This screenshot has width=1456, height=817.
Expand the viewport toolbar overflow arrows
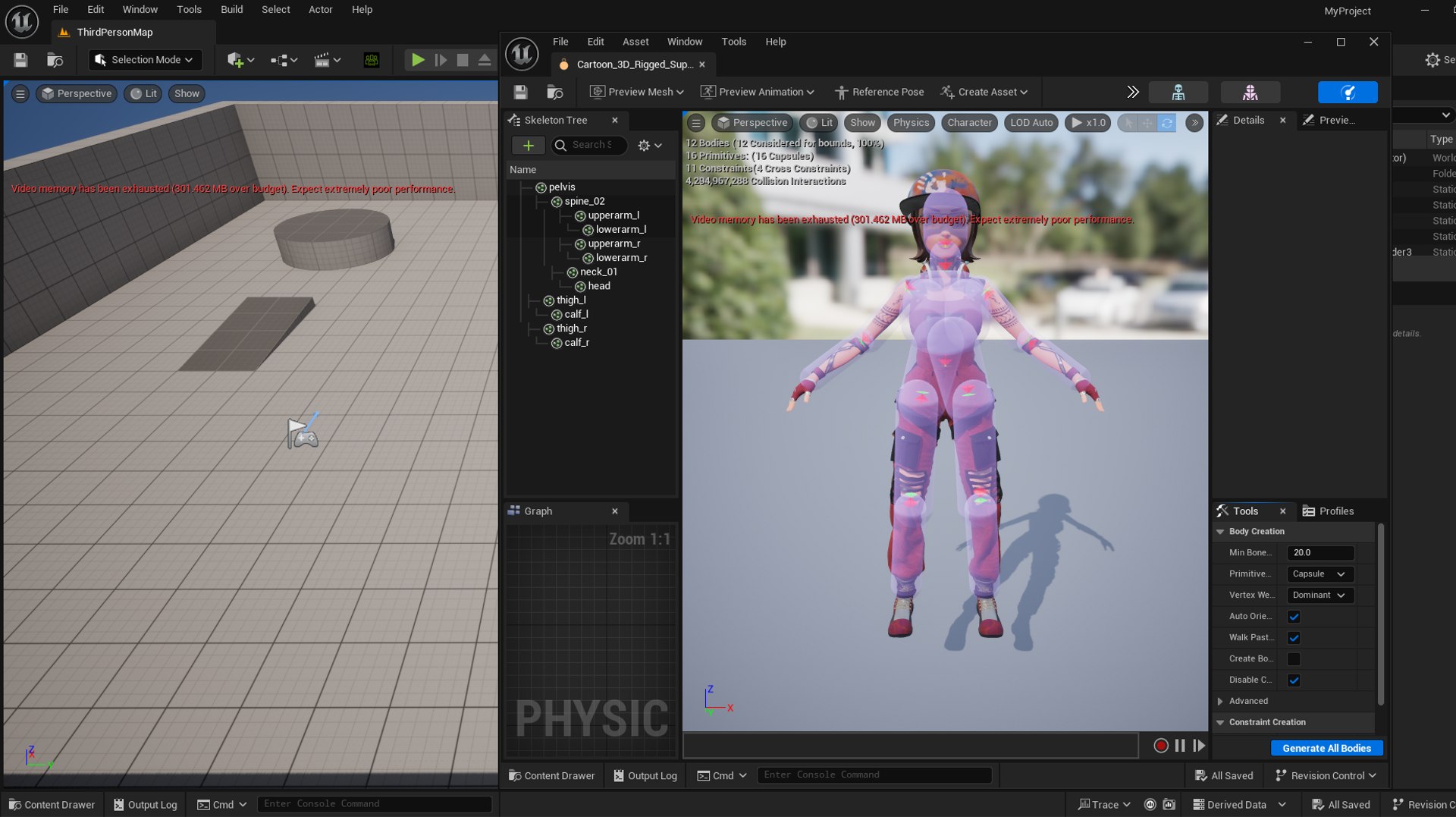(1194, 122)
